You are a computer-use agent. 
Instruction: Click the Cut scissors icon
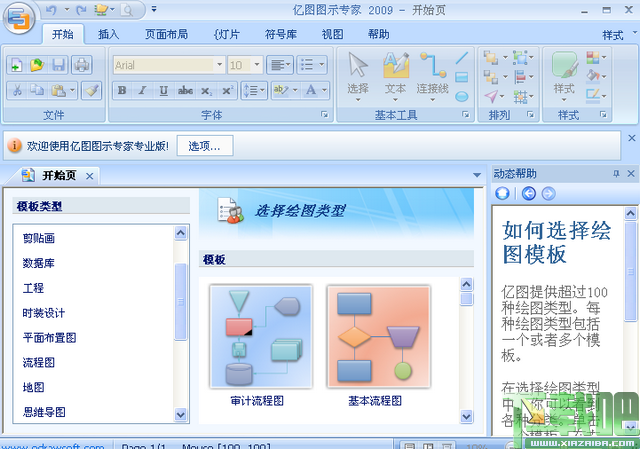pos(17,90)
